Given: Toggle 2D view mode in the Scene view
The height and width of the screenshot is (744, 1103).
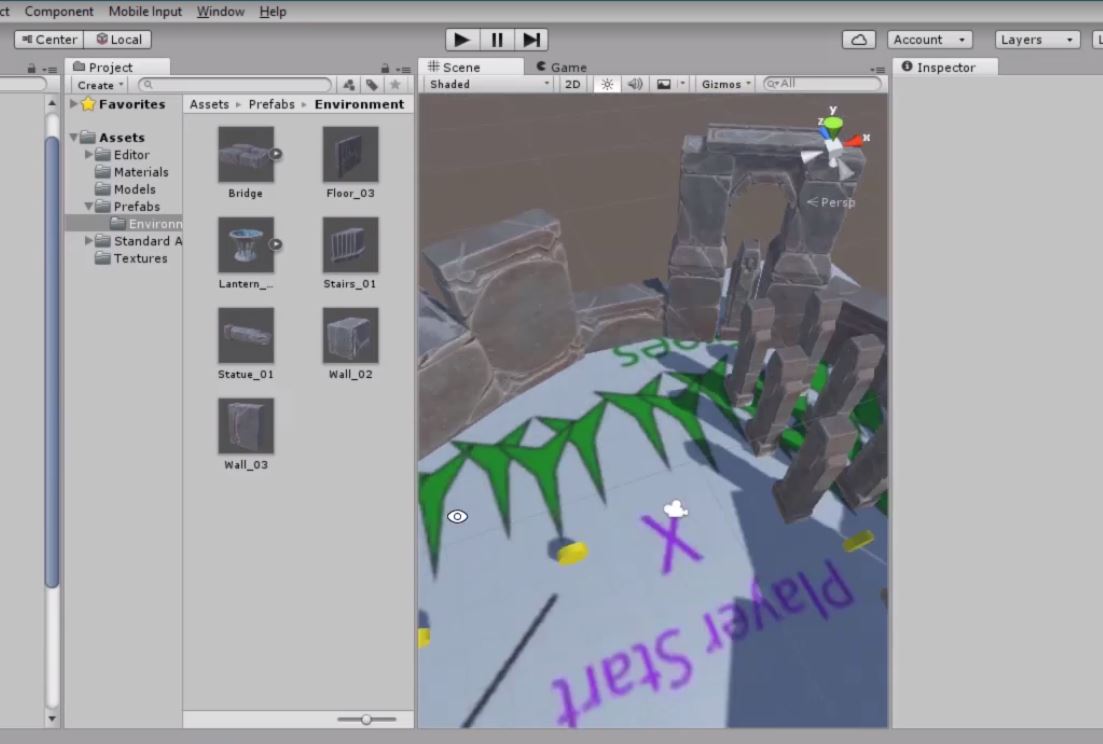Looking at the screenshot, I should point(573,84).
